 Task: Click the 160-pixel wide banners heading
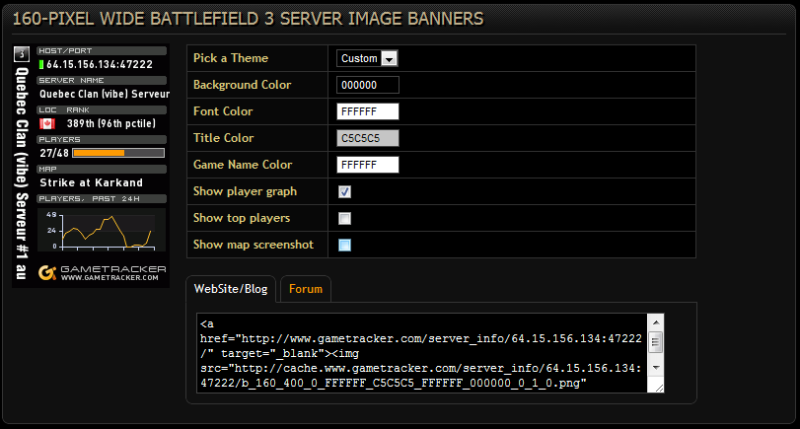click(x=248, y=19)
